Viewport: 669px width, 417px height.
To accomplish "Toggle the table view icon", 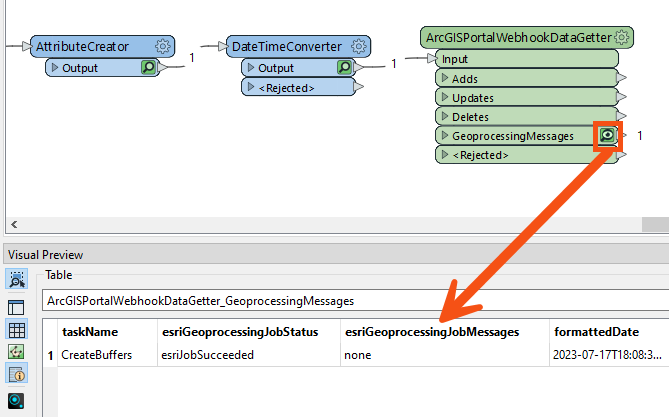I will (x=17, y=330).
